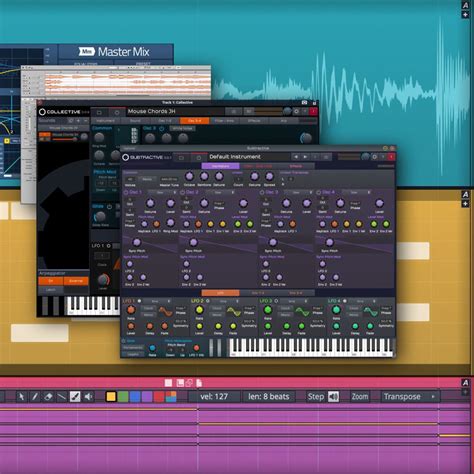
Task: Click the A automation button on teal track
Action: 465,5
